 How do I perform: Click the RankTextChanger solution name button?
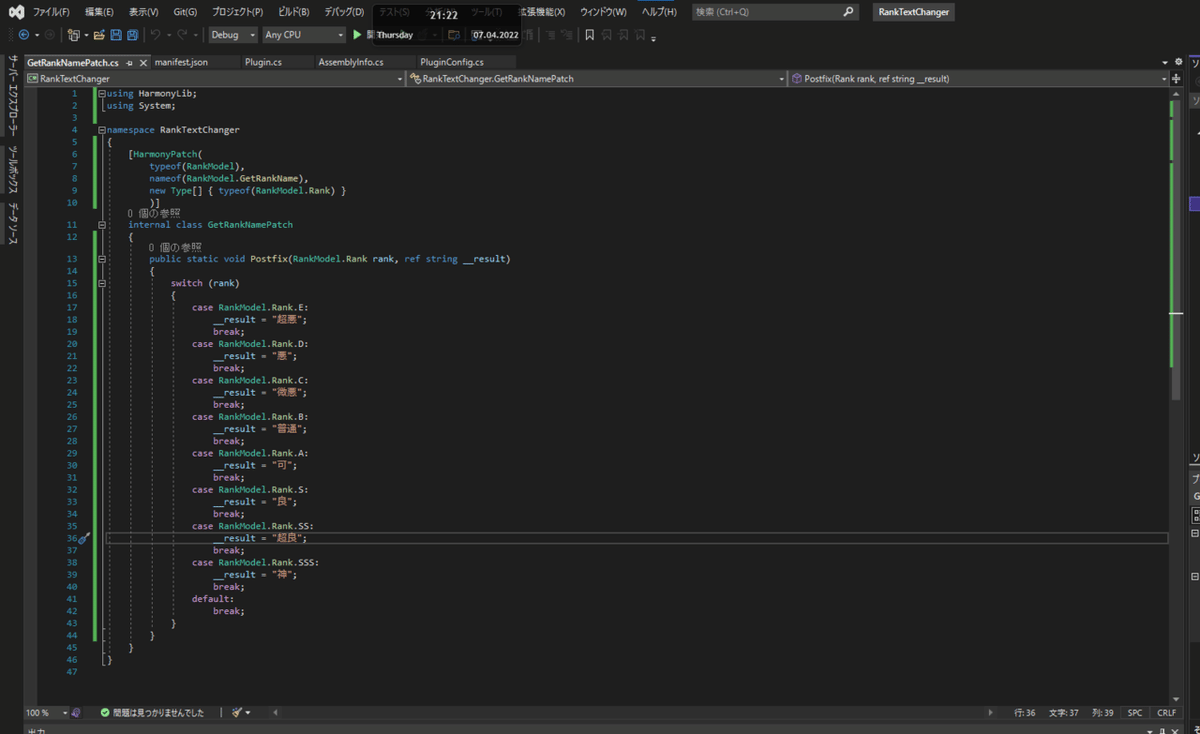click(914, 12)
